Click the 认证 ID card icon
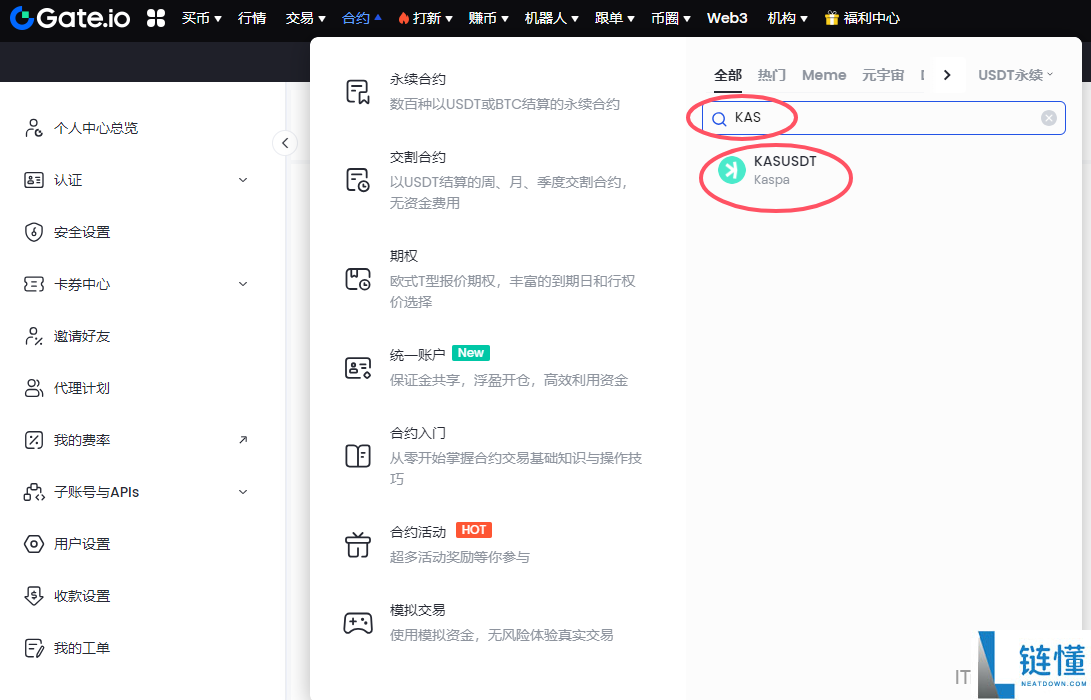The width and height of the screenshot is (1091, 700). point(33,180)
